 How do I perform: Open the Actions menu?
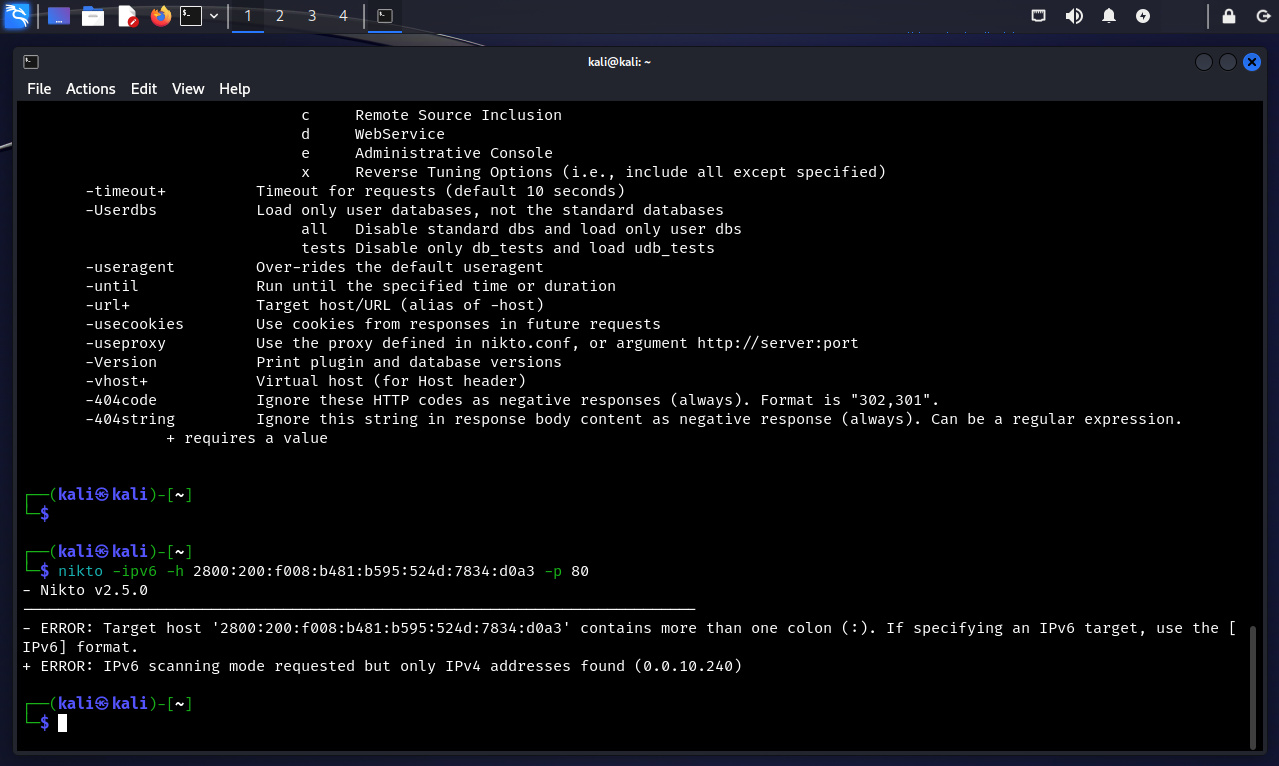click(91, 89)
